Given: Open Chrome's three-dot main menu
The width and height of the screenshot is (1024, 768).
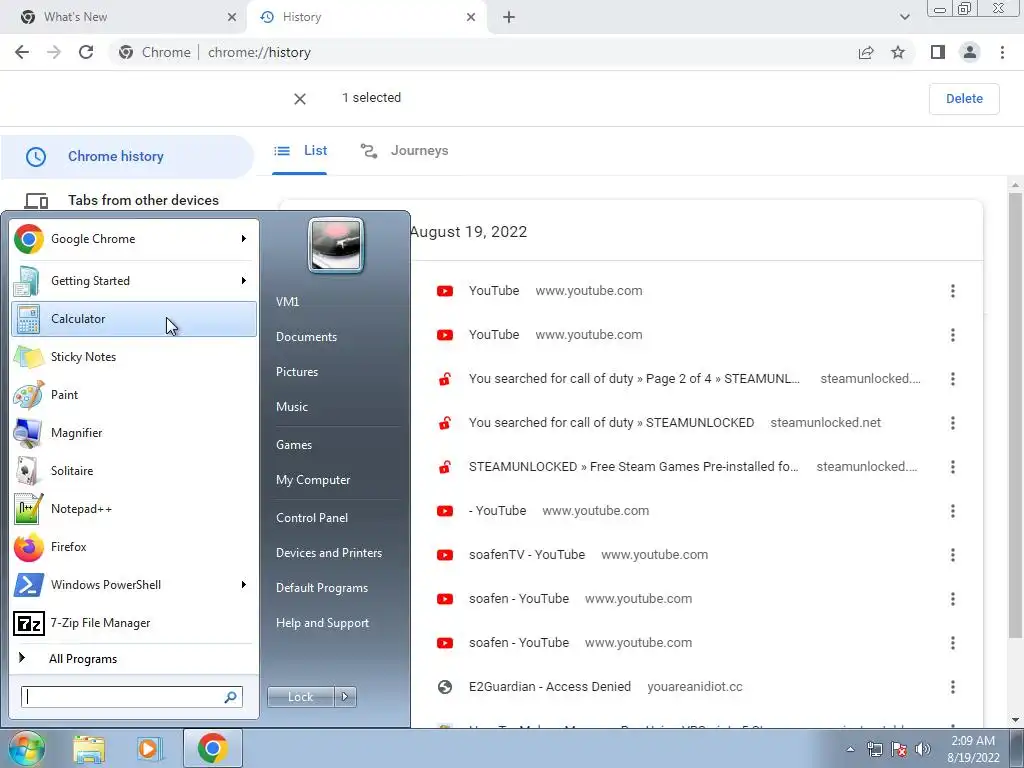Looking at the screenshot, I should coord(1002,52).
